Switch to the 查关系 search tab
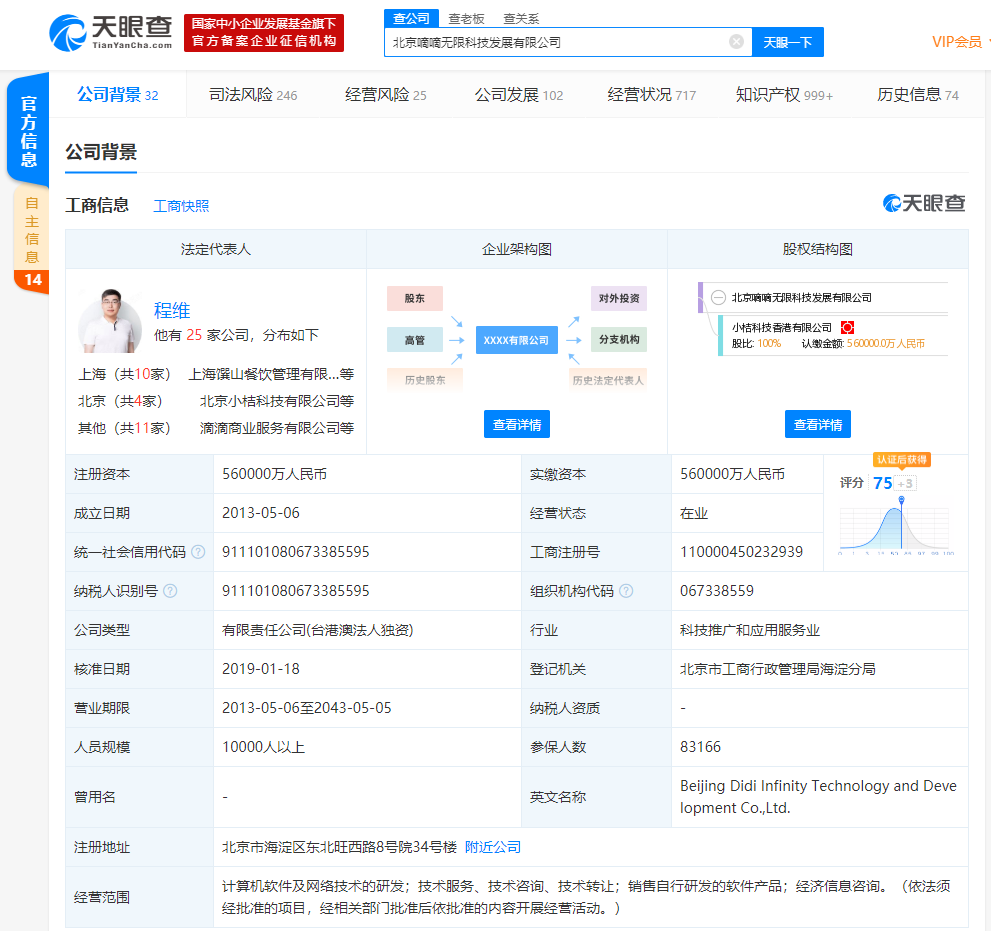The image size is (991, 931). 520,18
